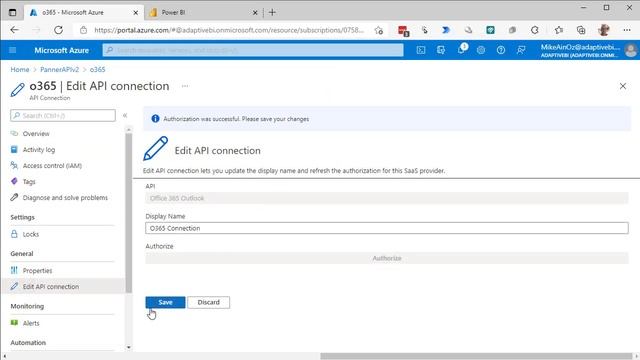Open Help question mark icon

tap(501, 50)
